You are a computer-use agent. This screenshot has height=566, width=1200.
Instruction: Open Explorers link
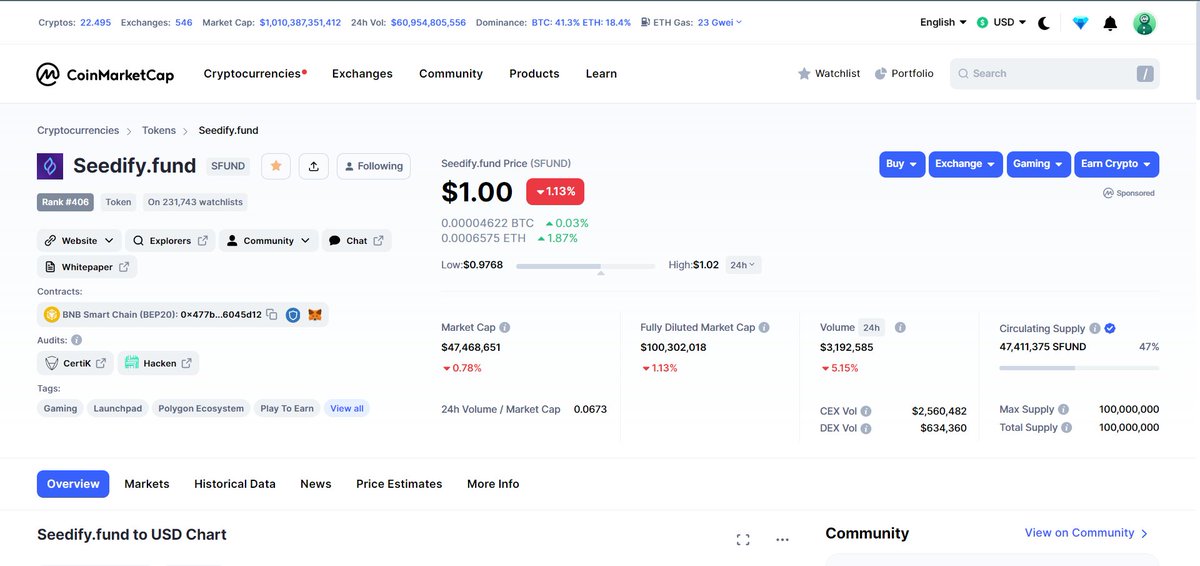pos(170,241)
